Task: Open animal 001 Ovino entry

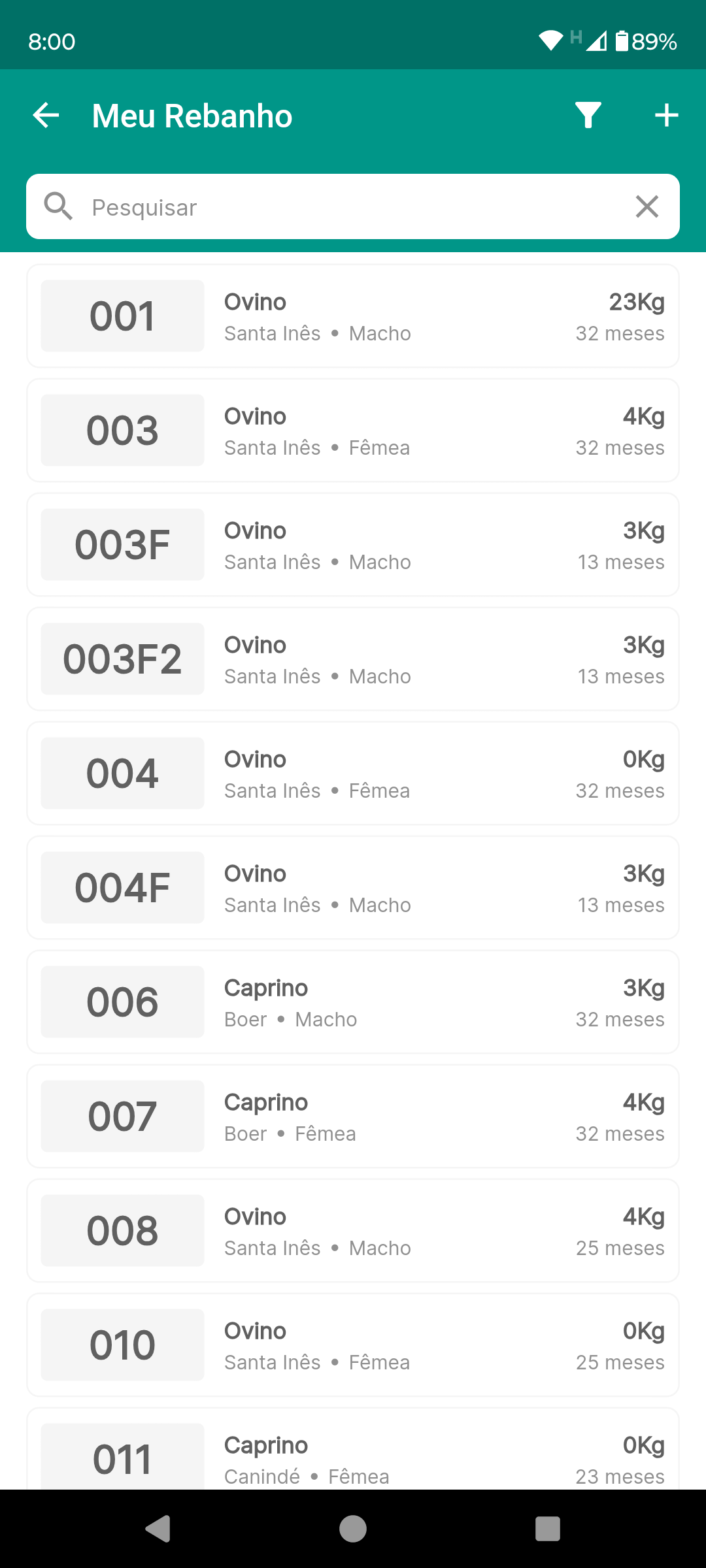Action: point(353,316)
